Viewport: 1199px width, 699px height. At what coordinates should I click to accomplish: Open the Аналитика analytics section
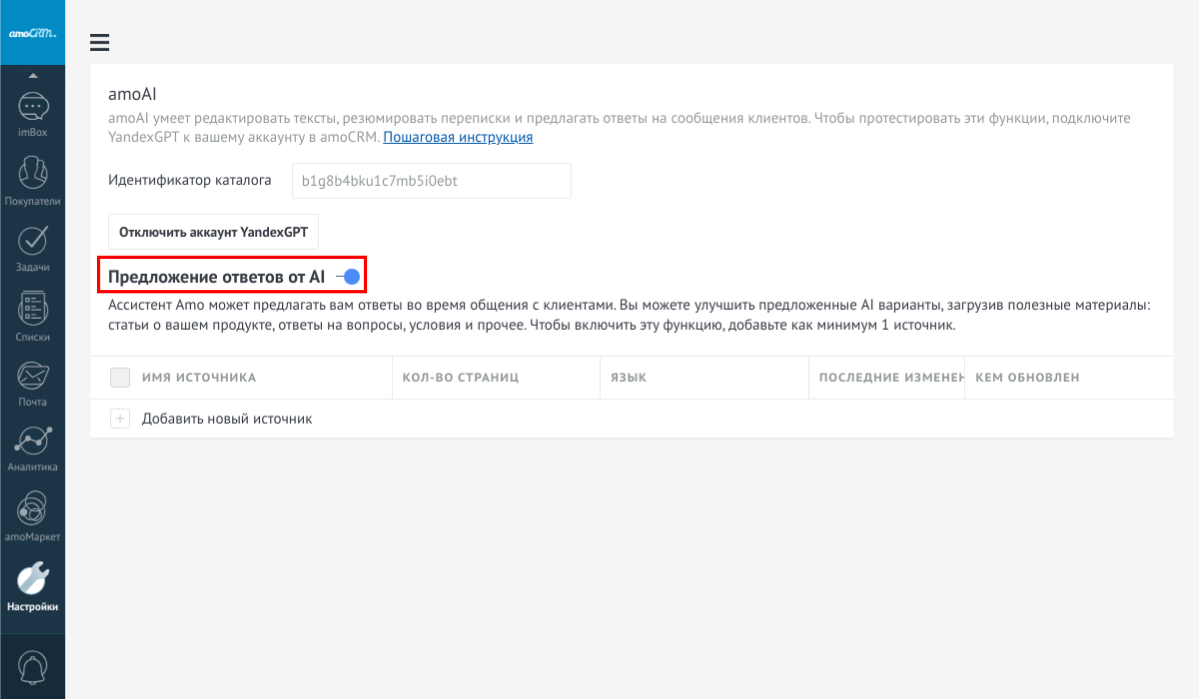(32, 448)
